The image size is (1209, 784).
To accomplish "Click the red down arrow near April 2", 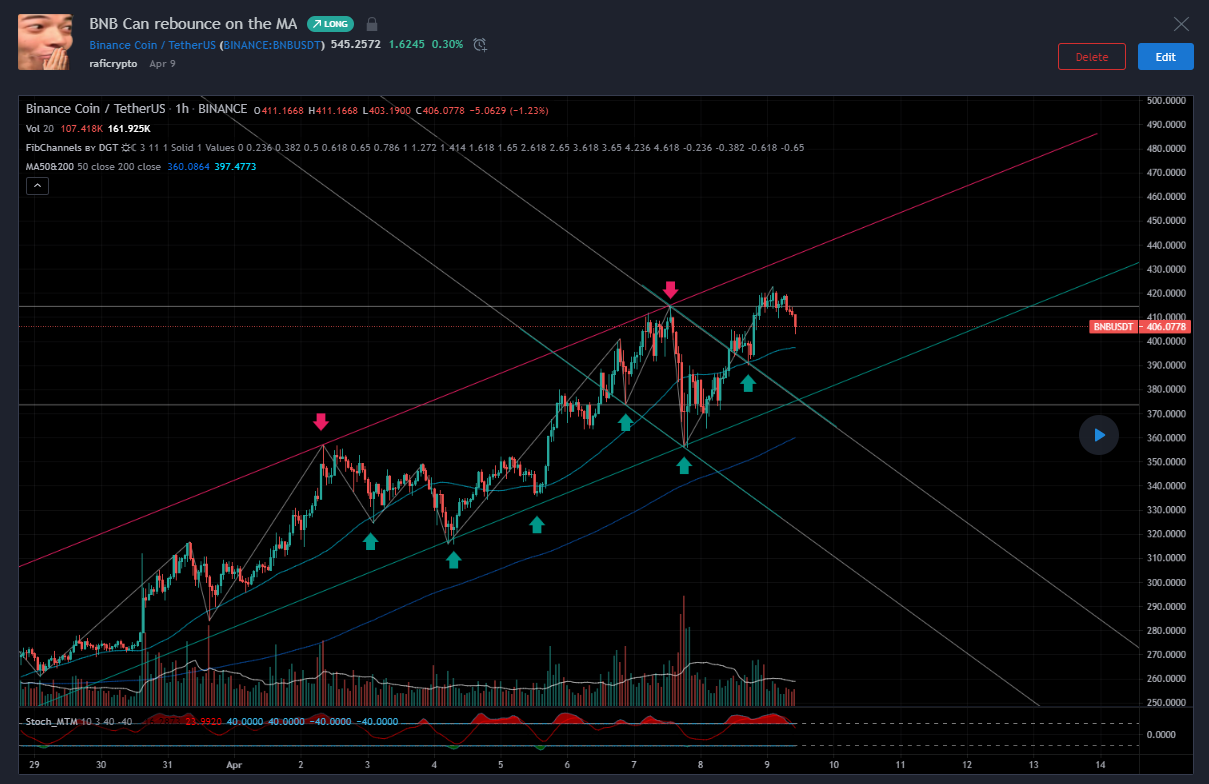I will click(x=321, y=421).
